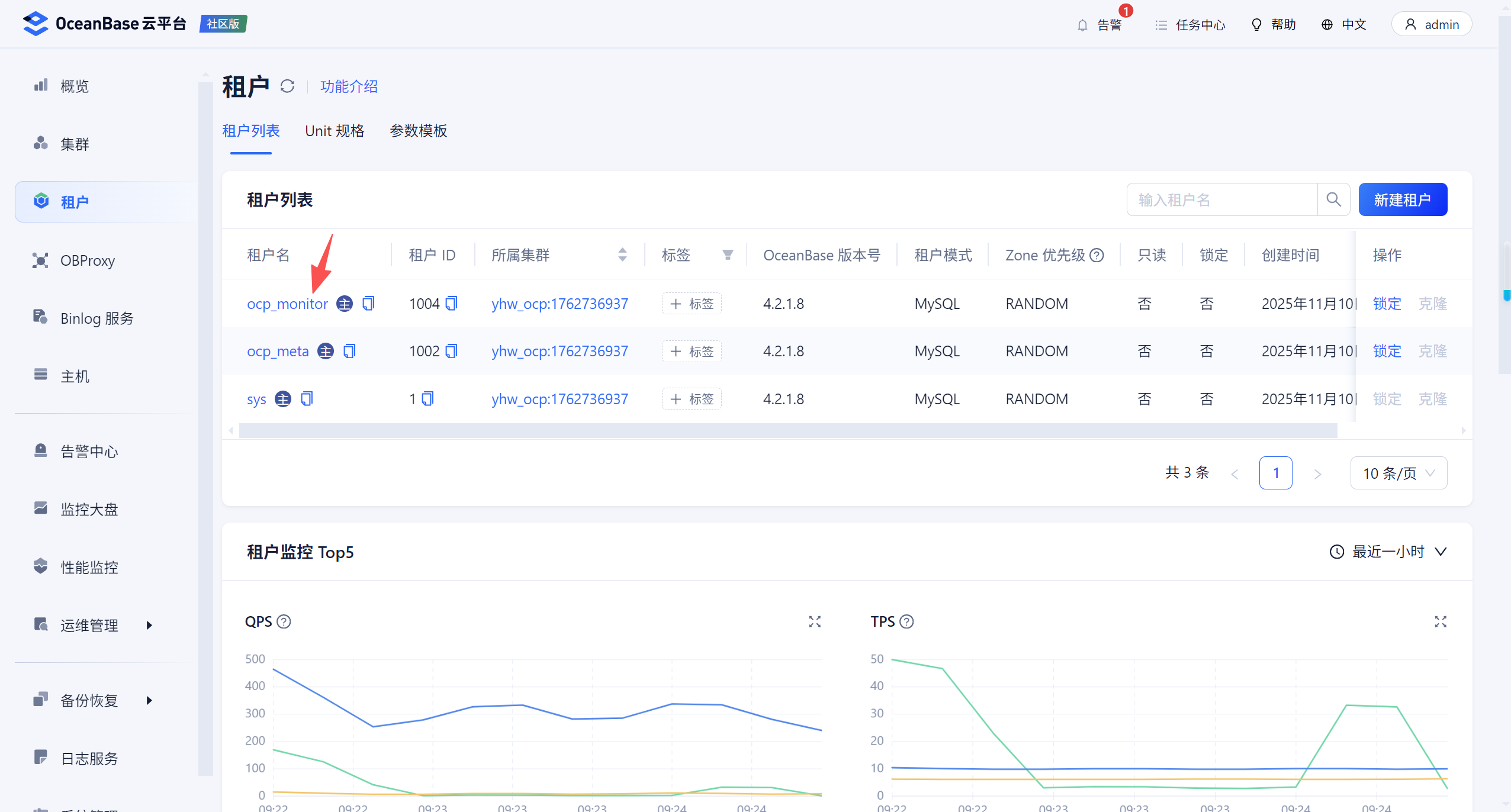Image resolution: width=1511 pixels, height=812 pixels.
Task: Expand the TPS chart to fullscreen
Action: tap(1441, 621)
